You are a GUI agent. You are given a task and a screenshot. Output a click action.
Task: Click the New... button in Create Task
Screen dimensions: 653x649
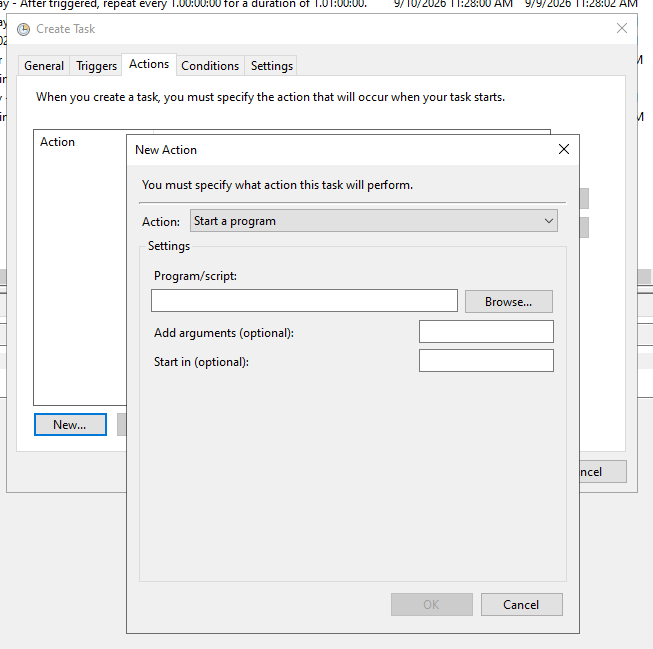pyautogui.click(x=70, y=424)
